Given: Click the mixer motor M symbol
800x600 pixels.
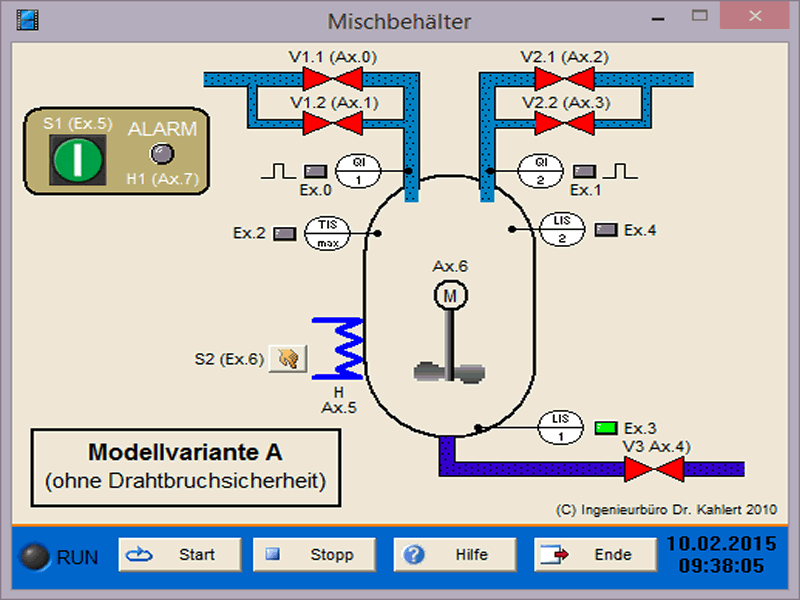Looking at the screenshot, I should (x=450, y=295).
